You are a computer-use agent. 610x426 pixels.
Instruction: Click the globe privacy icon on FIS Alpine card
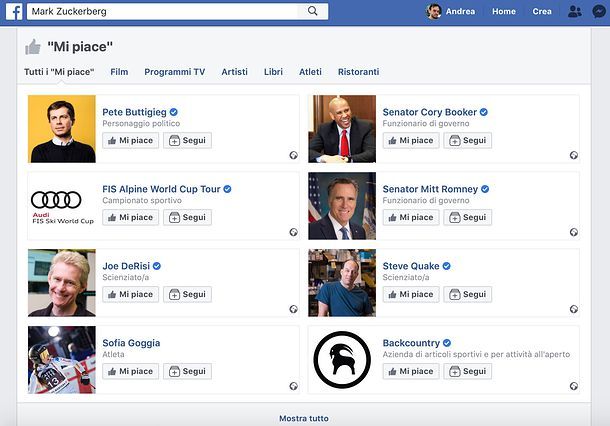coord(293,232)
